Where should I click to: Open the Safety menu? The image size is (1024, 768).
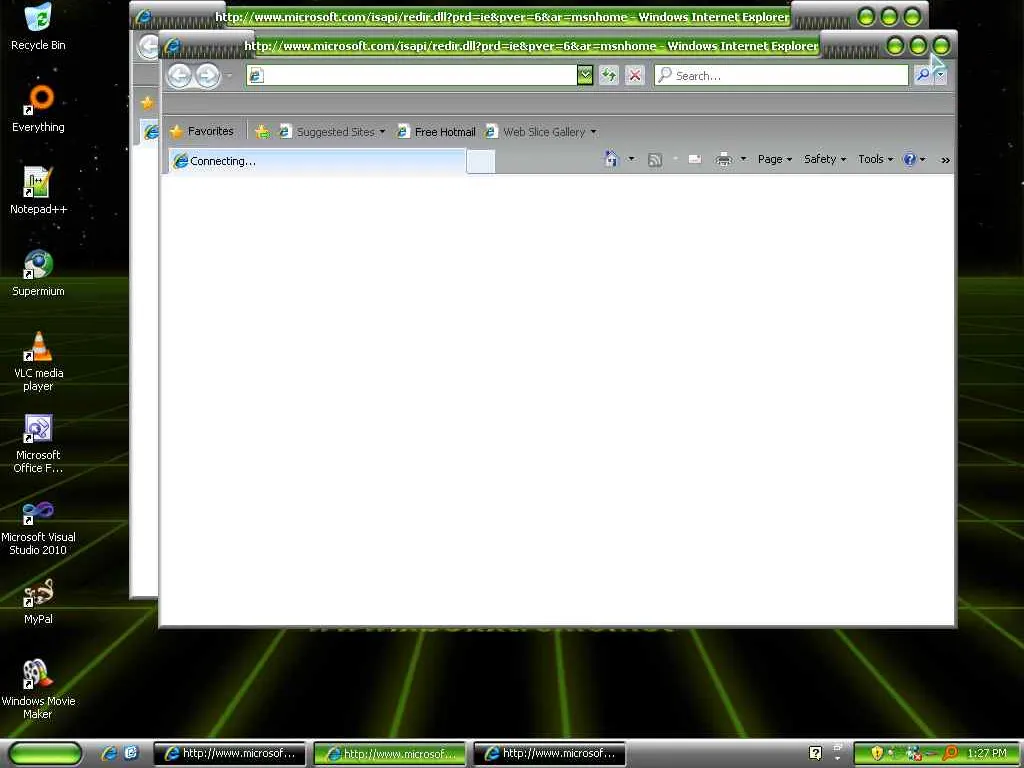(x=824, y=159)
